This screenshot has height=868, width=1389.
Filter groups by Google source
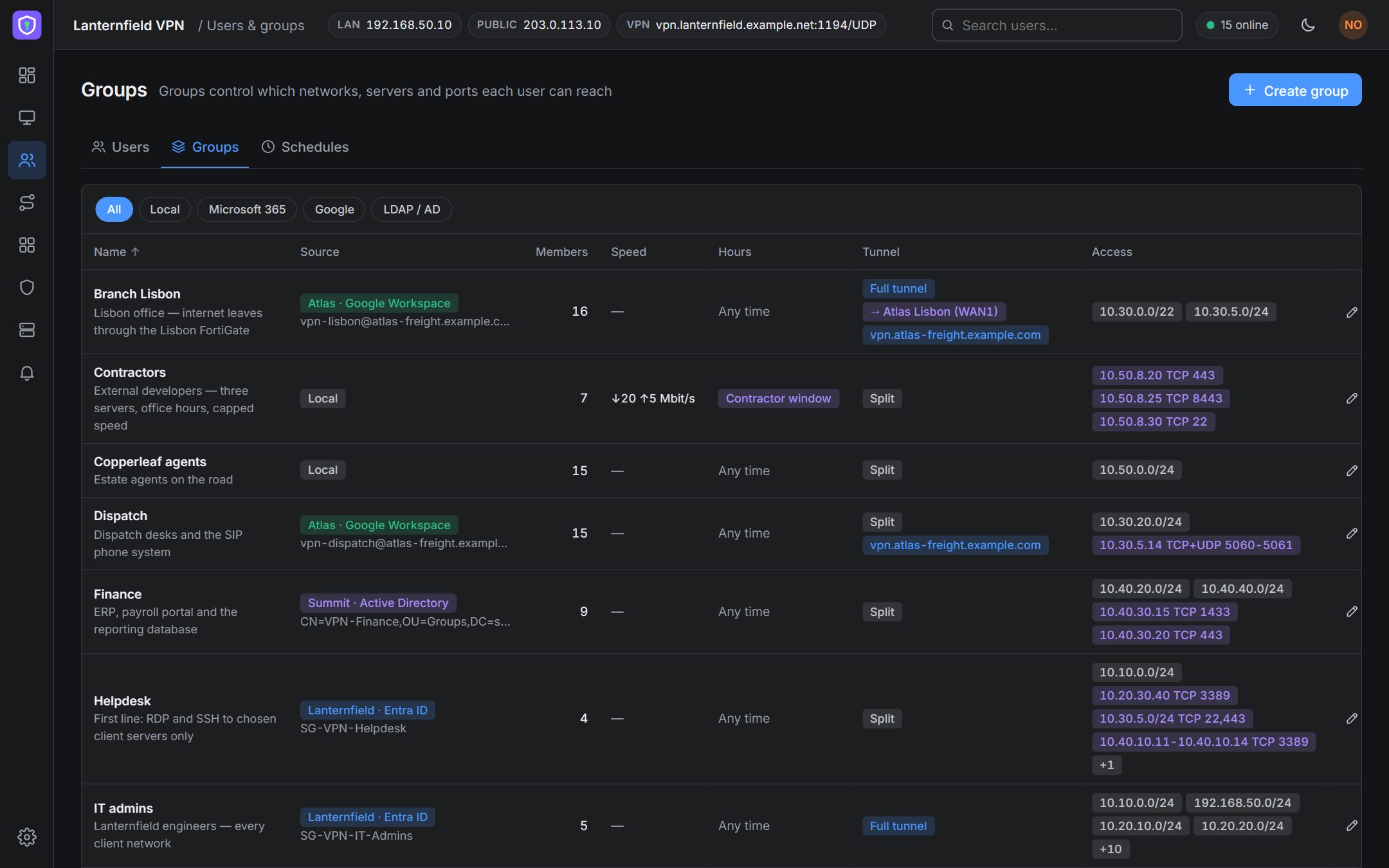click(x=334, y=210)
